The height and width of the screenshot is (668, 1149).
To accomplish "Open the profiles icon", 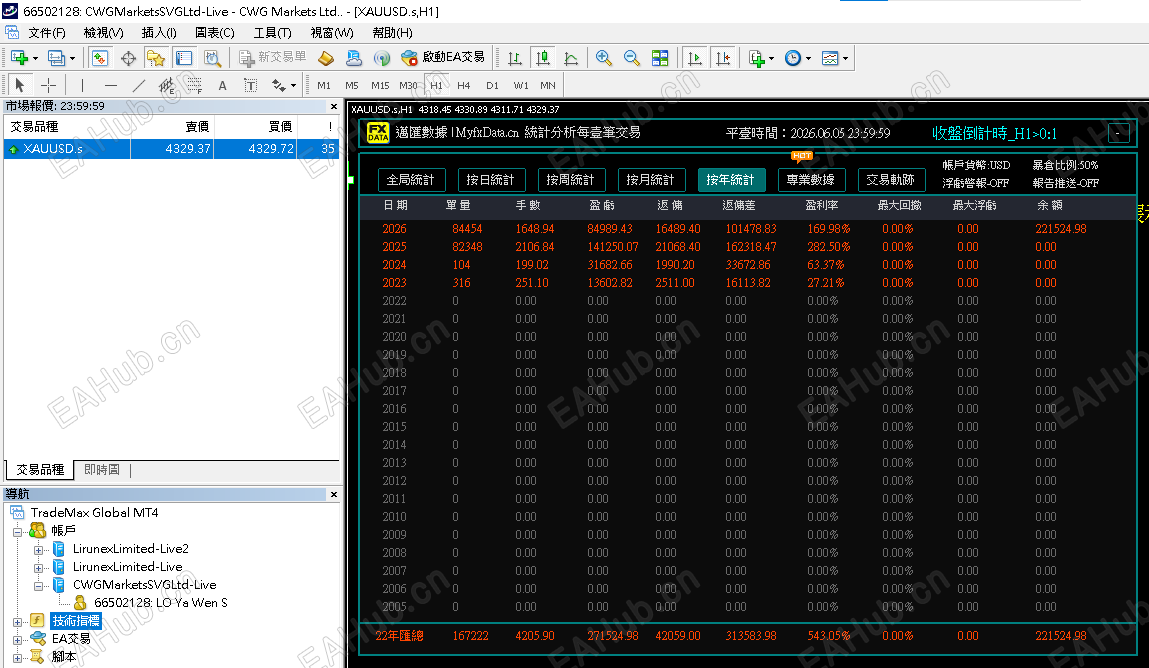I will (56, 58).
